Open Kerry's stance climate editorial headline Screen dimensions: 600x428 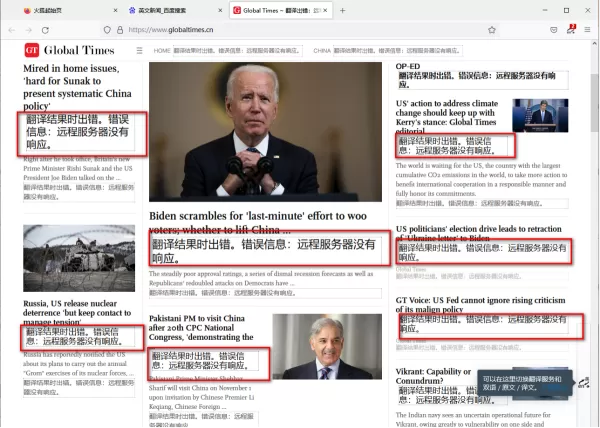(447, 117)
